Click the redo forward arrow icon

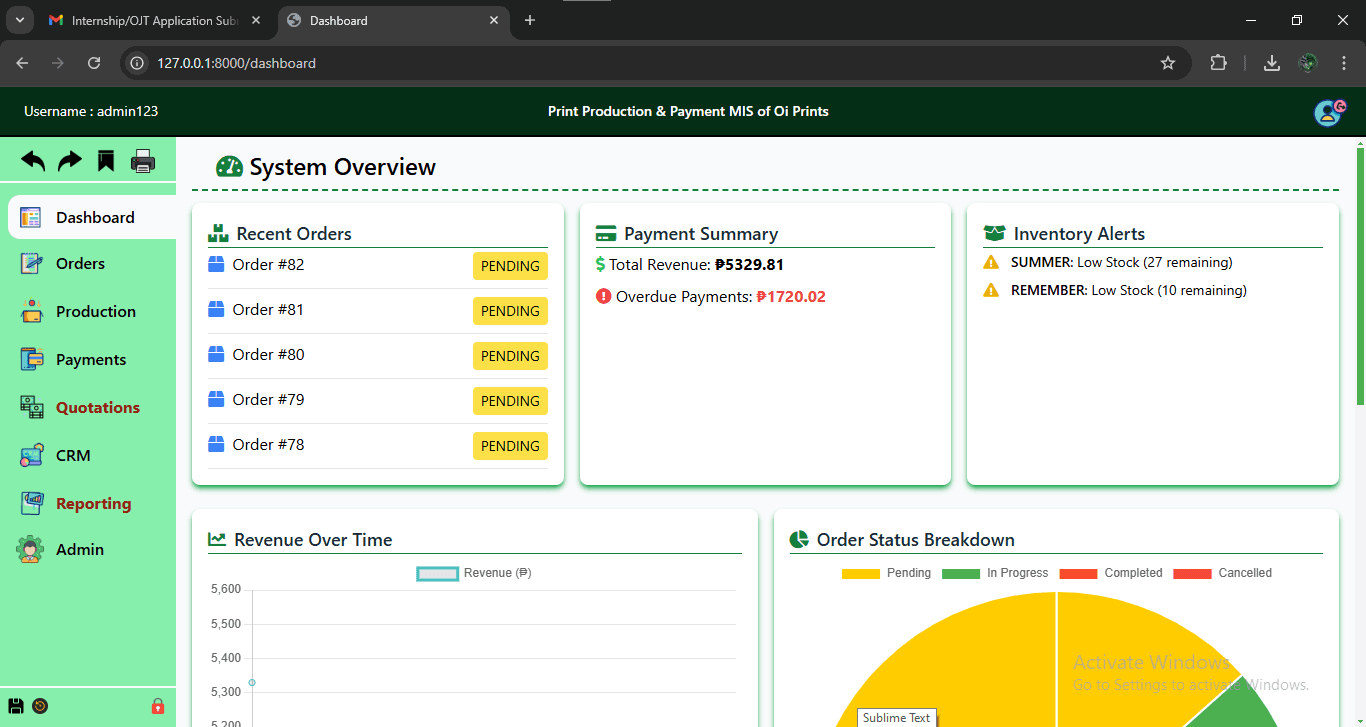click(x=70, y=161)
